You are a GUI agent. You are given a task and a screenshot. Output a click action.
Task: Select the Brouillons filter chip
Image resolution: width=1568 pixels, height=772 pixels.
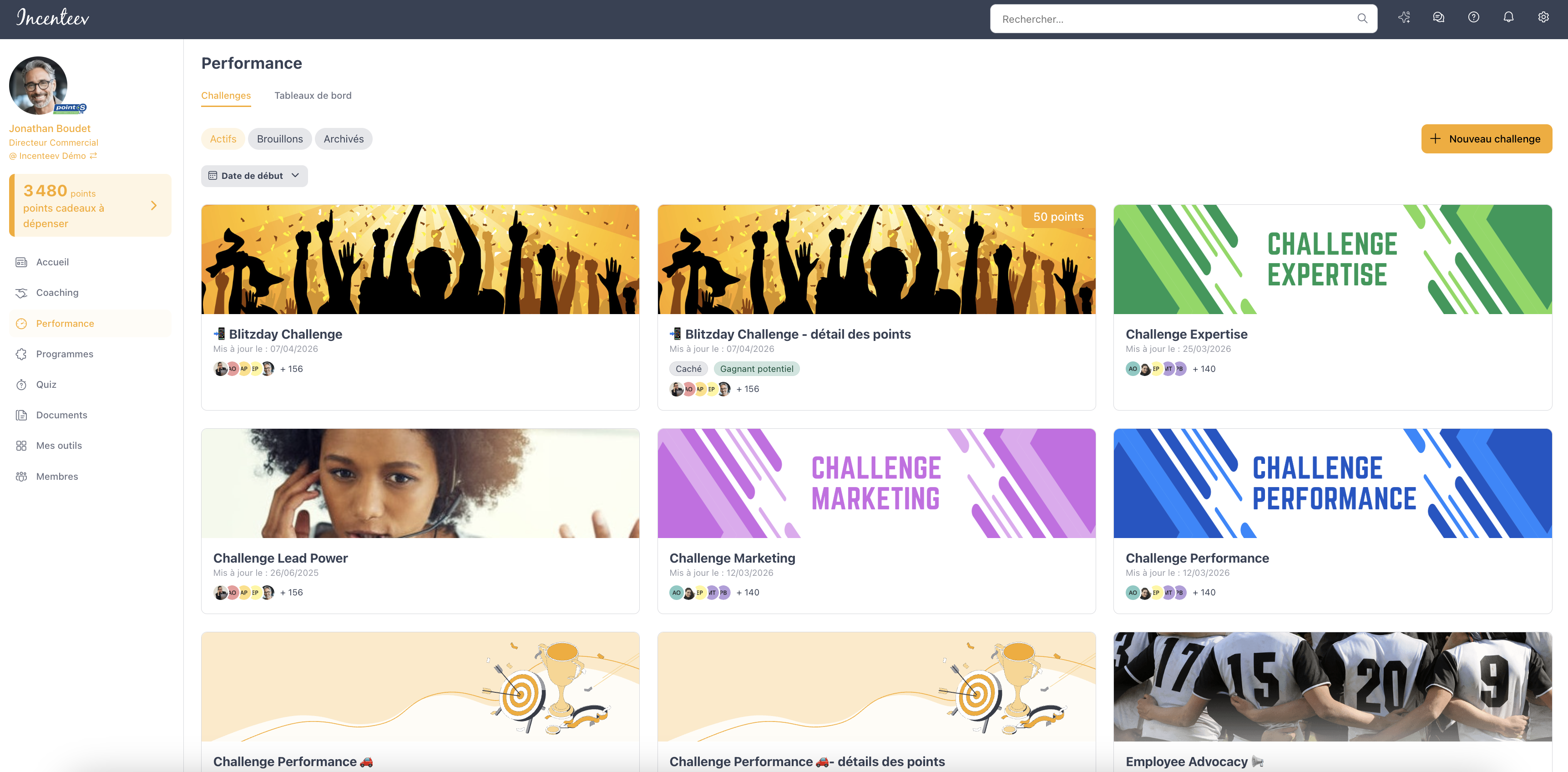click(279, 139)
